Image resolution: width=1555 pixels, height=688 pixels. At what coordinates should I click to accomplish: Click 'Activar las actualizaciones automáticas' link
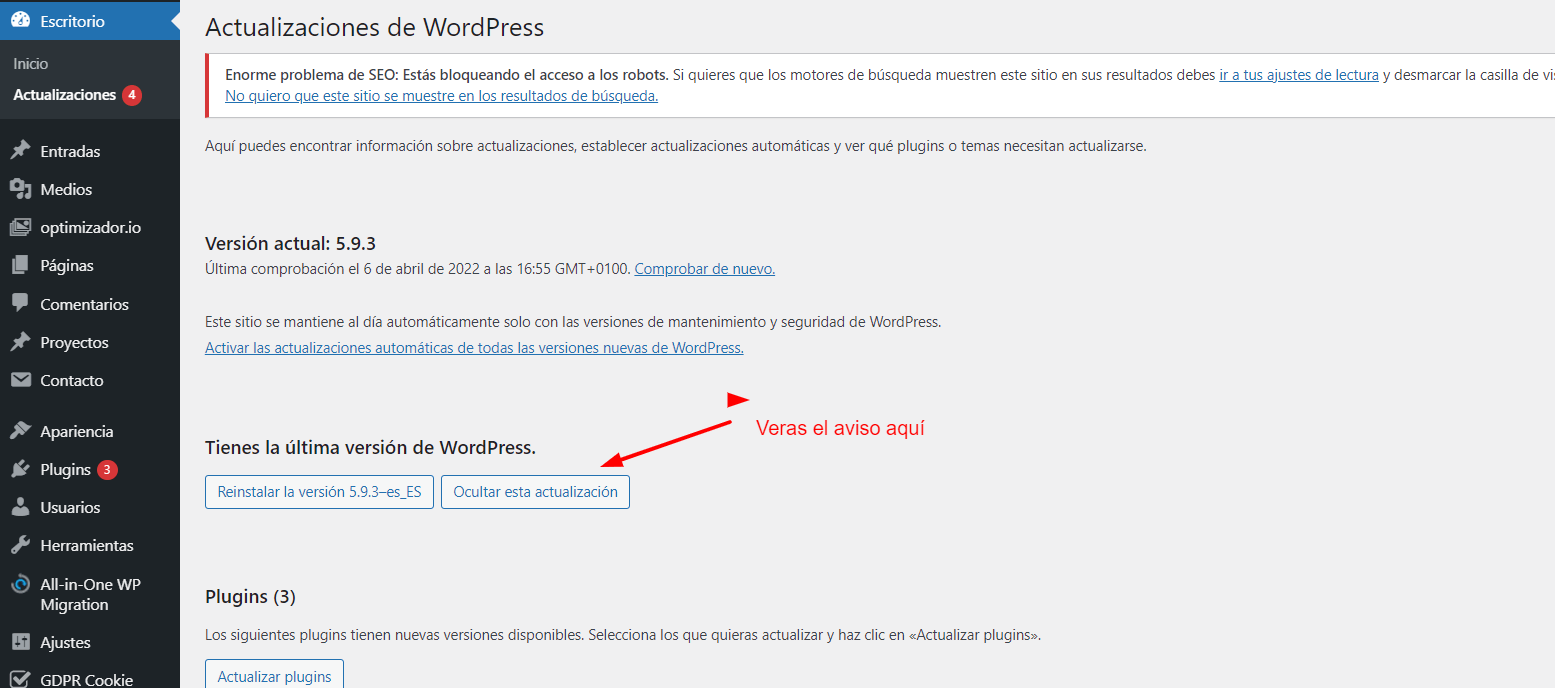pyautogui.click(x=474, y=348)
